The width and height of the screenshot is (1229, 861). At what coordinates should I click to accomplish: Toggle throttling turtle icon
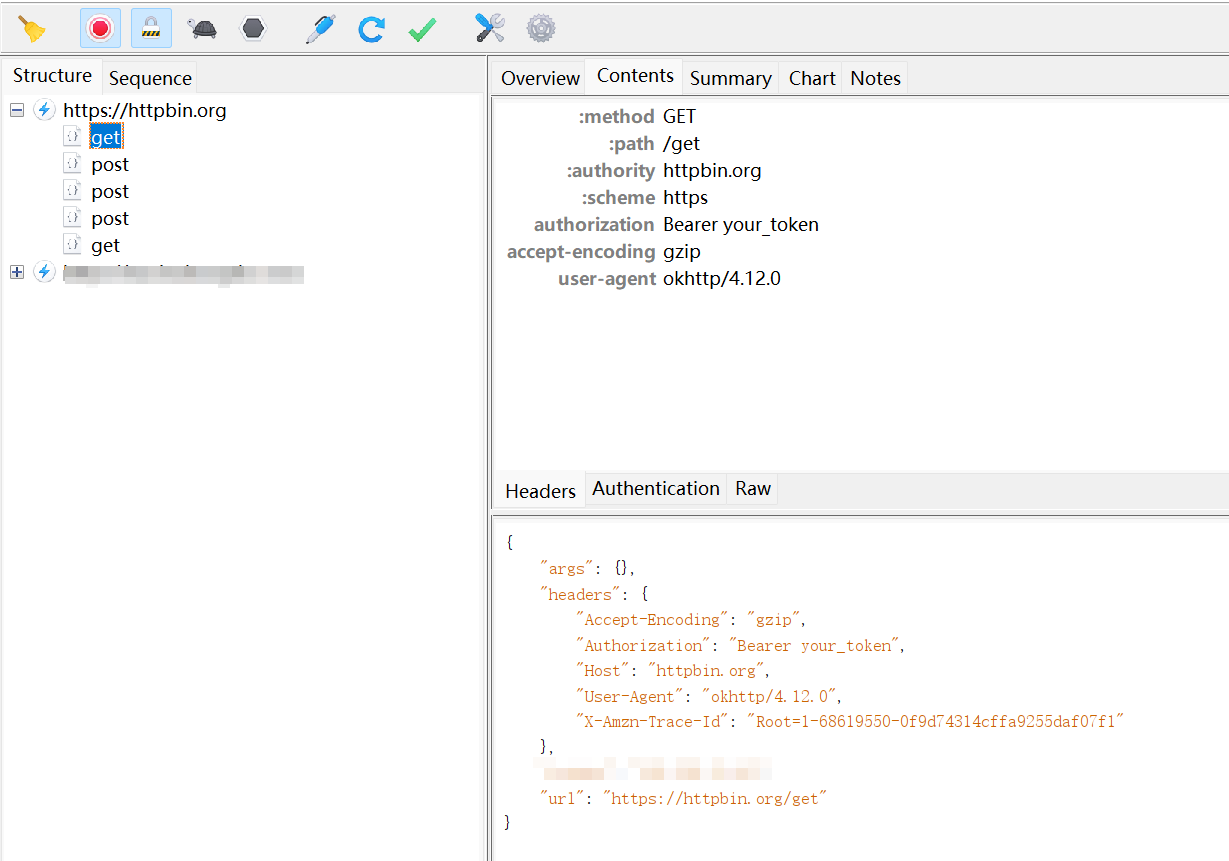[203, 28]
